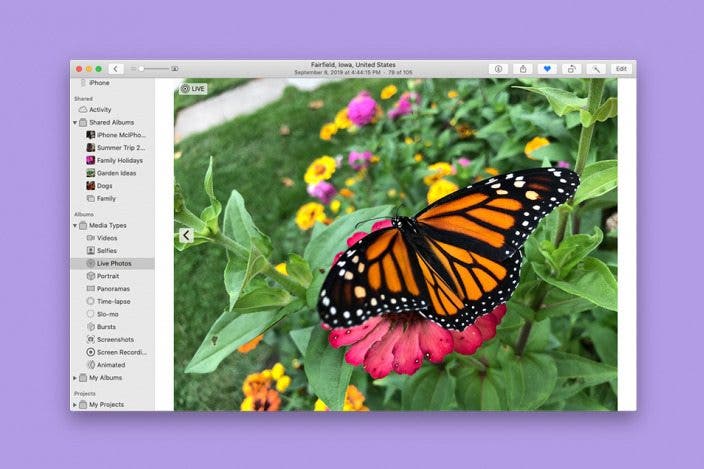Click the Edit button
Screen dimensions: 704x469
click(x=622, y=69)
